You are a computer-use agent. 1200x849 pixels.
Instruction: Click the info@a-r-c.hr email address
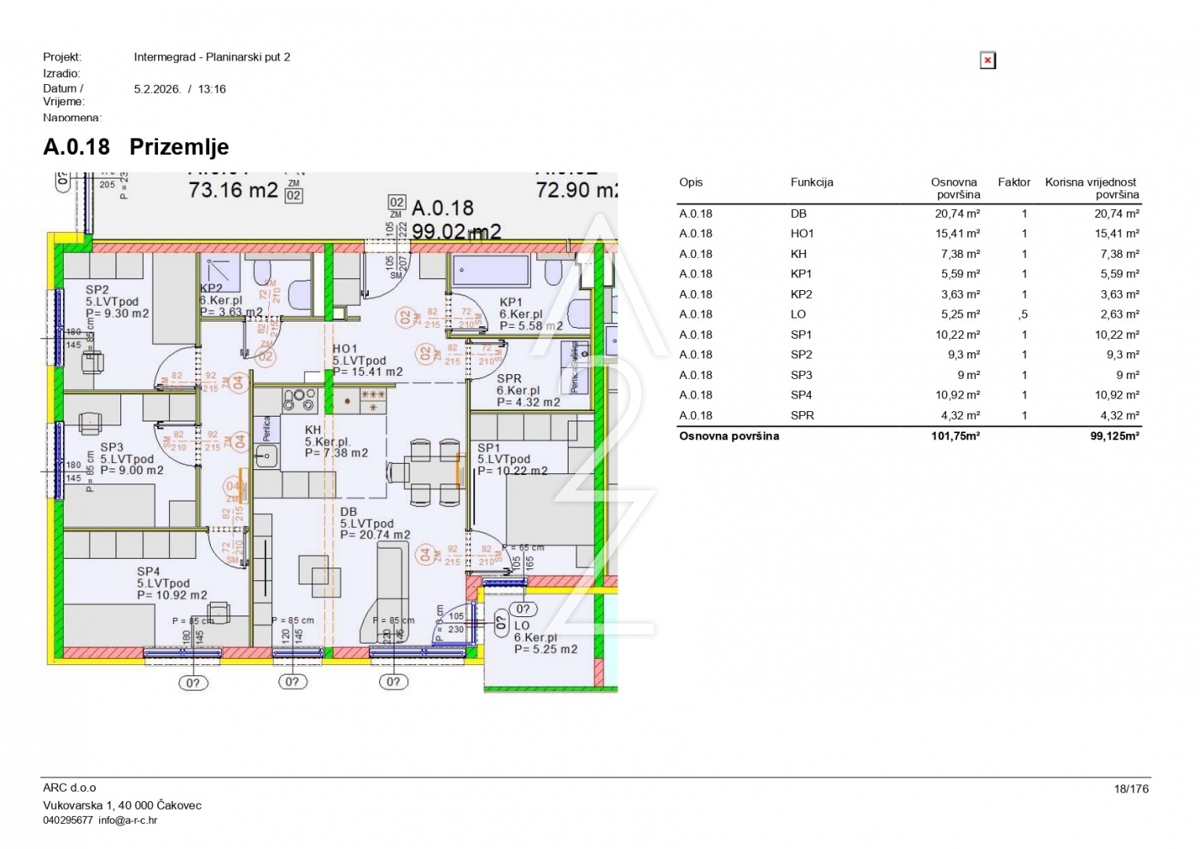128,820
